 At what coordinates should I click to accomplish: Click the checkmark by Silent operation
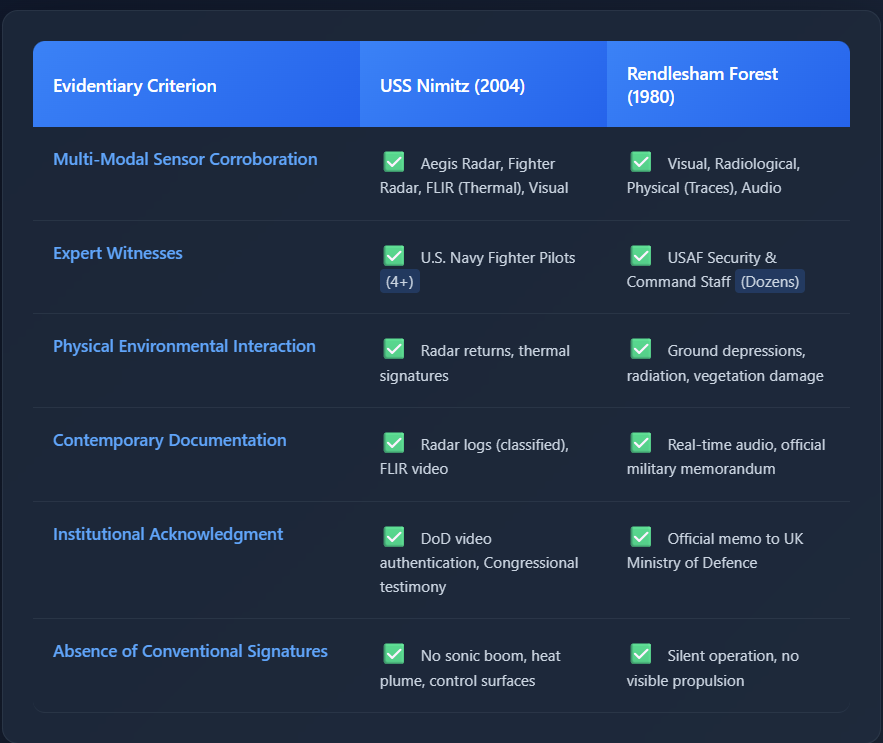tap(641, 654)
